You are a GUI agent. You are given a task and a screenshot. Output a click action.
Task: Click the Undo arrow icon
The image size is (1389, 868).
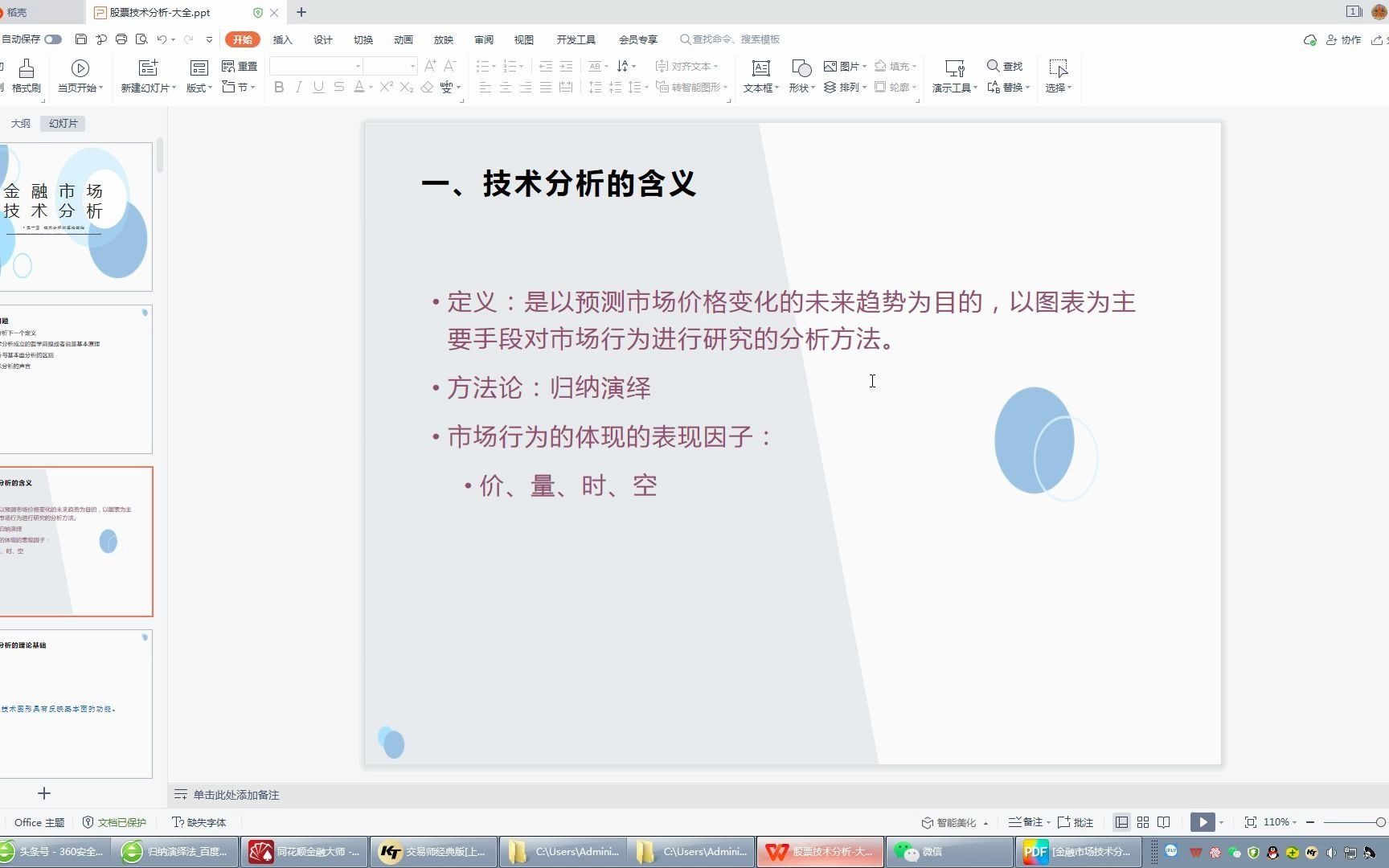click(x=162, y=39)
